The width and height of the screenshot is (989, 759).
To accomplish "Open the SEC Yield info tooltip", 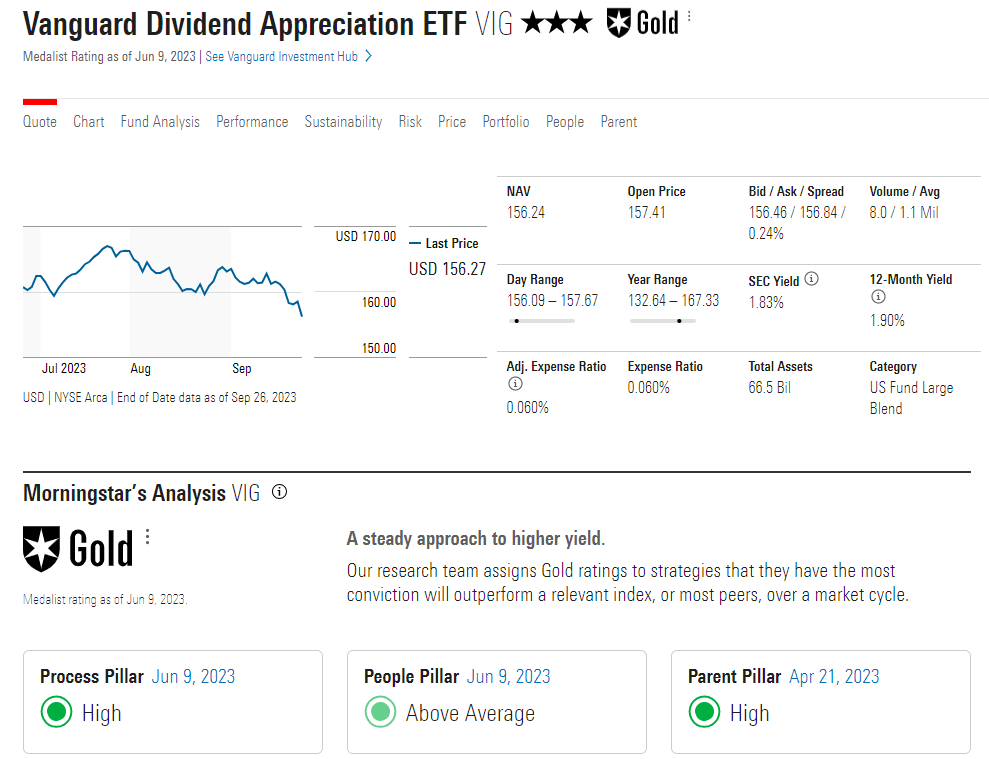I will tap(811, 279).
